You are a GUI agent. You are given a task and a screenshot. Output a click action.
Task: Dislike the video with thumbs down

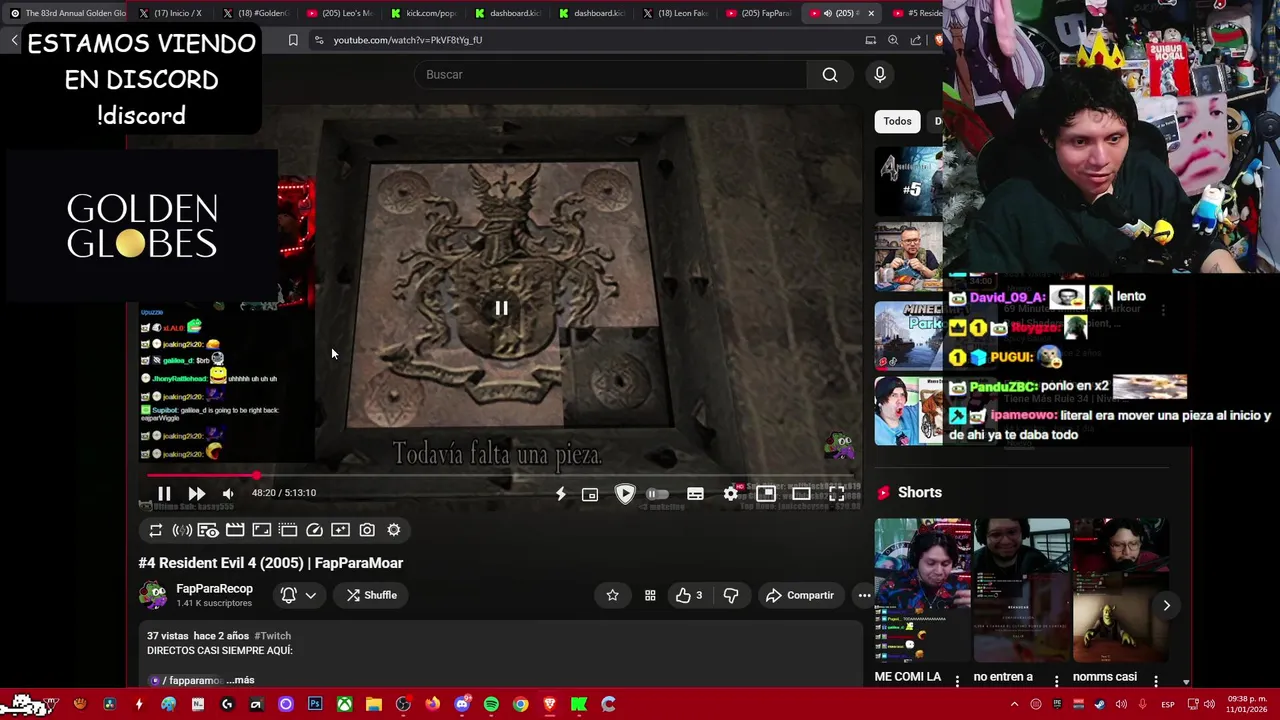731,596
